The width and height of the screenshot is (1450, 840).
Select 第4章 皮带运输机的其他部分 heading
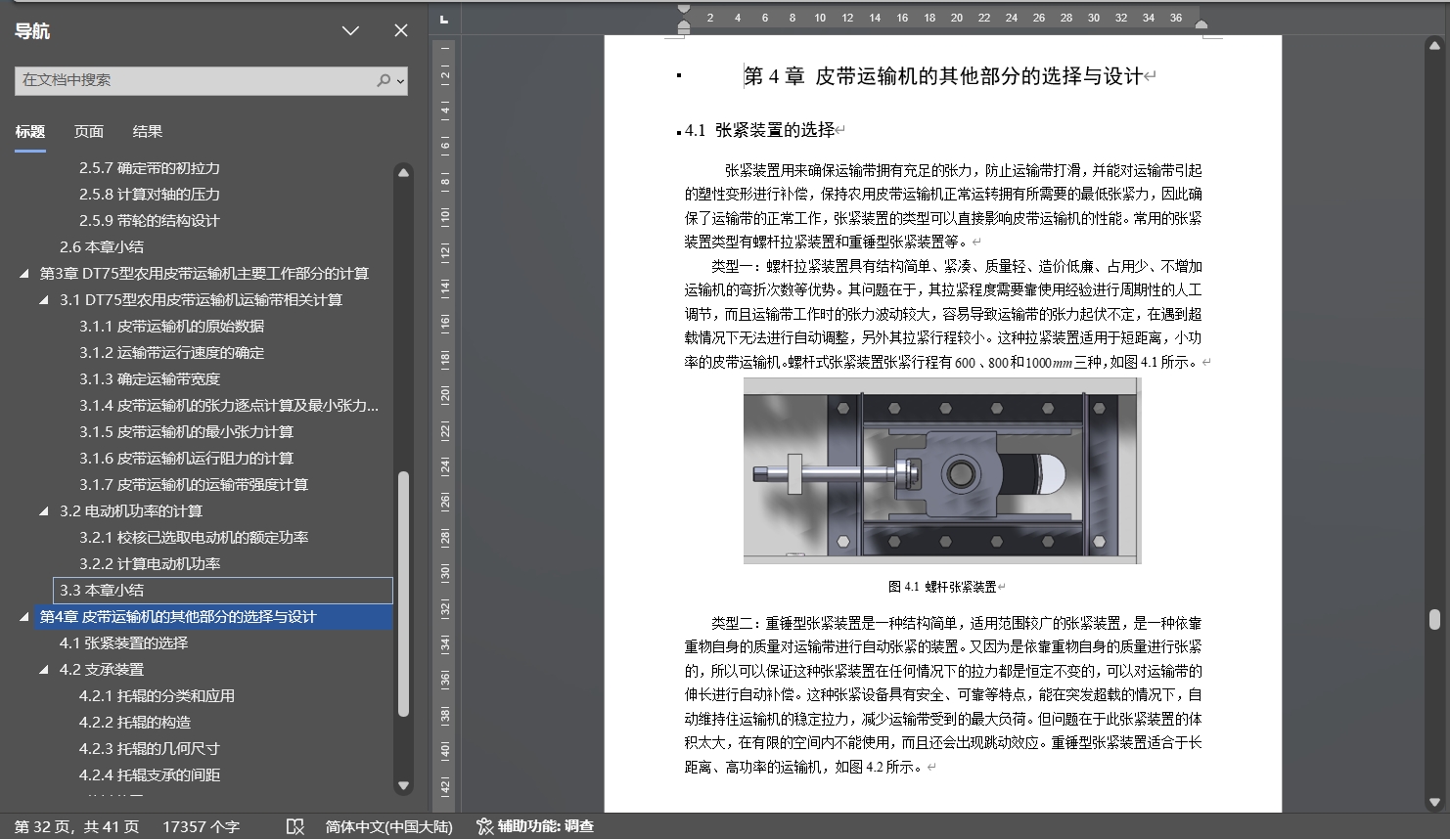(213, 617)
